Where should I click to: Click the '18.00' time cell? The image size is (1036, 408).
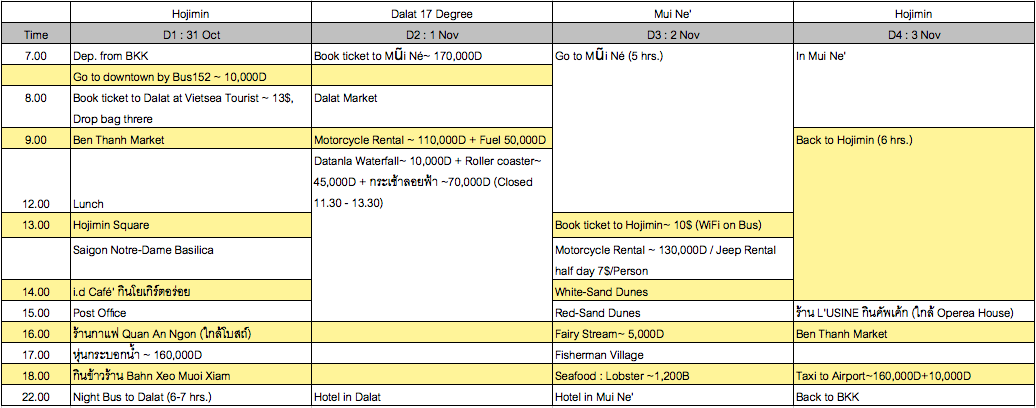click(36, 375)
